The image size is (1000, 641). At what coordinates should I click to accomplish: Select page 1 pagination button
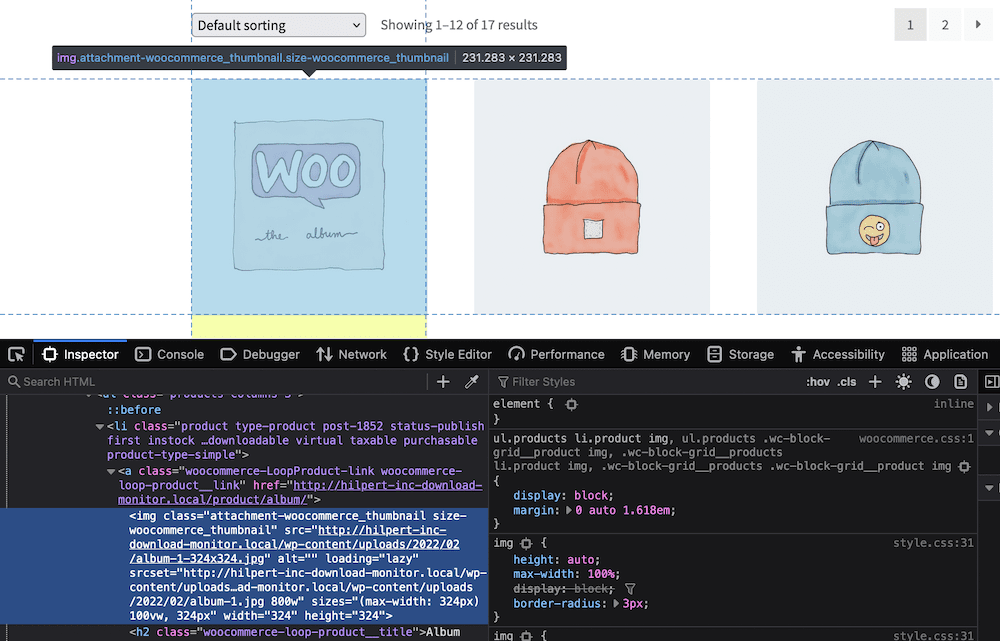tap(910, 25)
